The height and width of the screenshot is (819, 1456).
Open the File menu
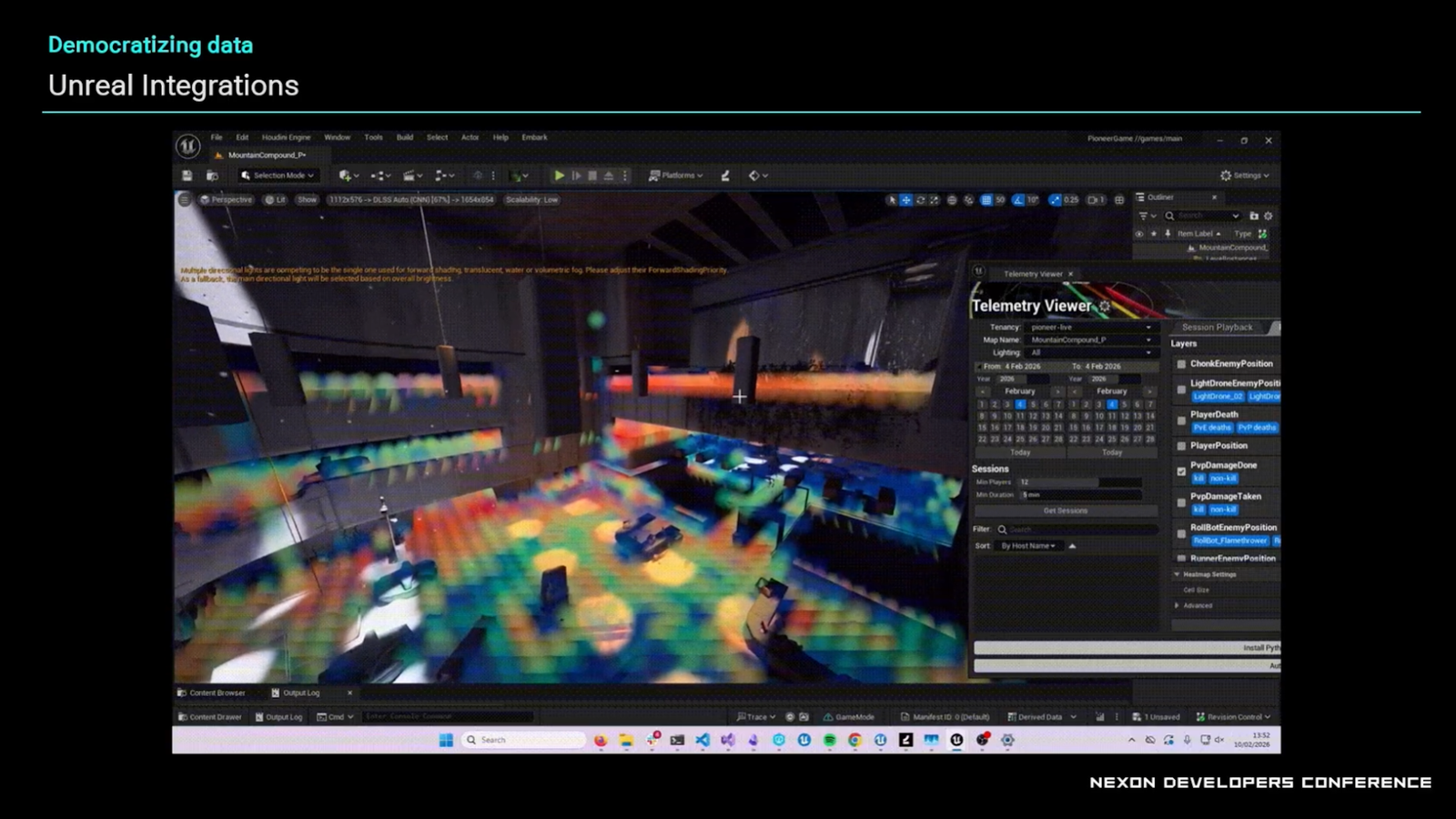(217, 137)
